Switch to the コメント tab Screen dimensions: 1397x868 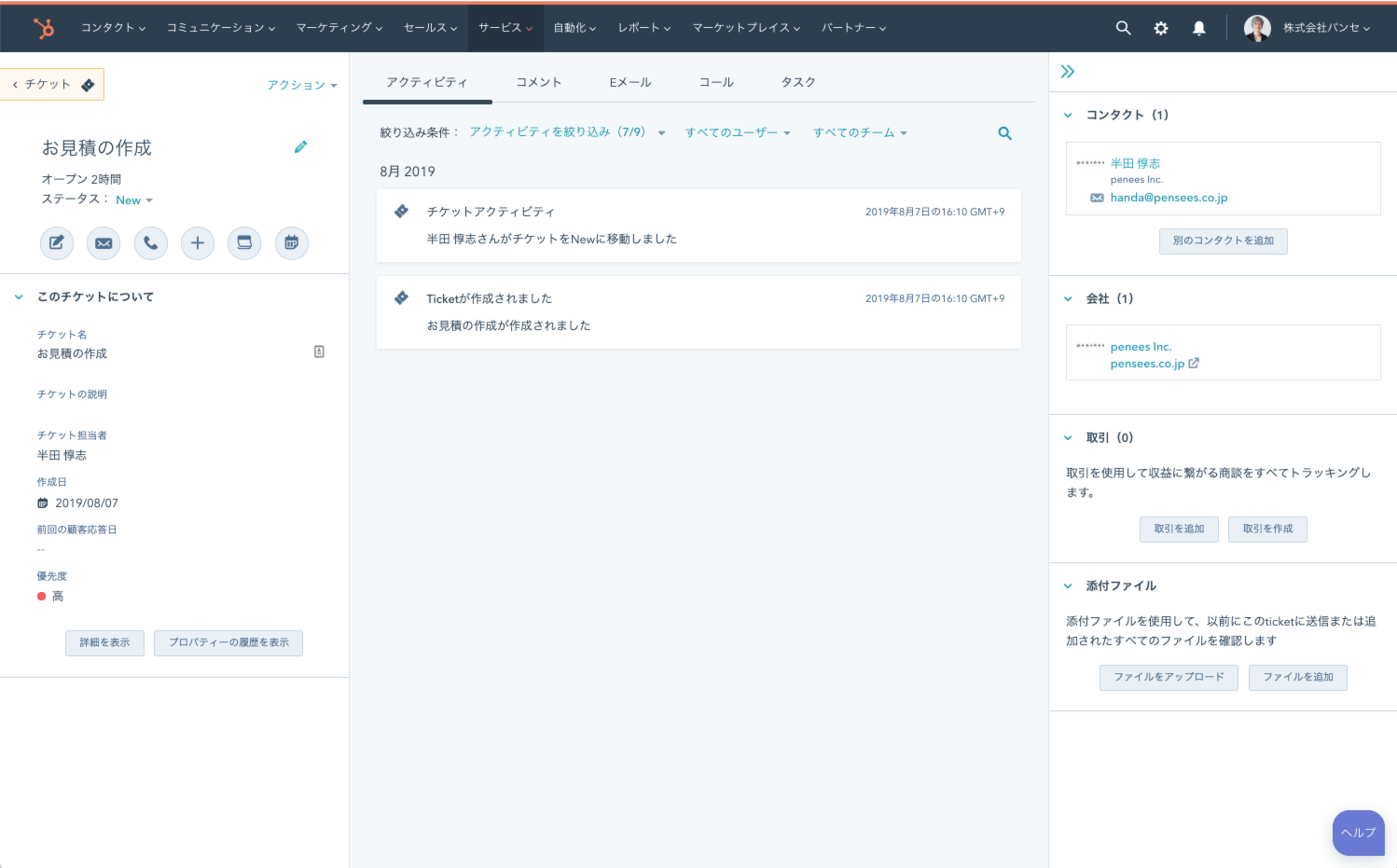pyautogui.click(x=539, y=82)
